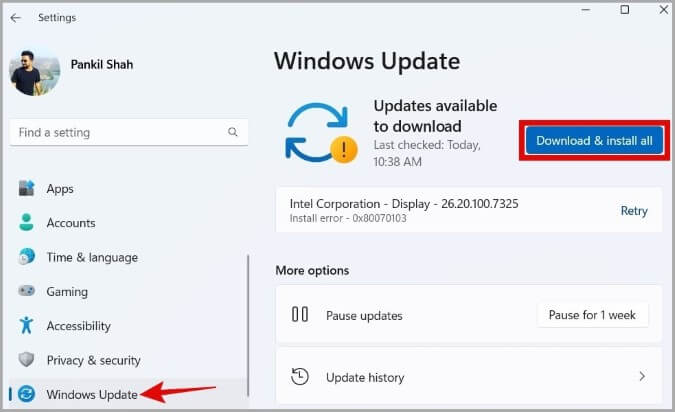Click the large update status sync icon
Image resolution: width=675 pixels, height=412 pixels.
click(321, 133)
